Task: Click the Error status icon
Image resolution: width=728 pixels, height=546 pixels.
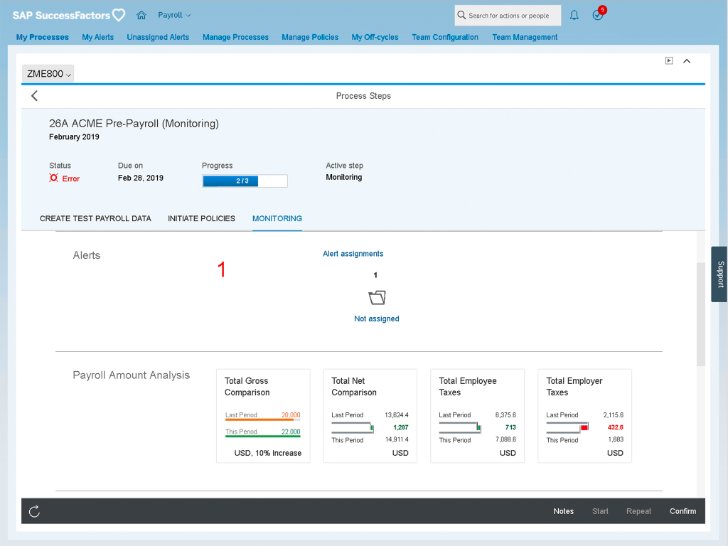Action: click(54, 178)
